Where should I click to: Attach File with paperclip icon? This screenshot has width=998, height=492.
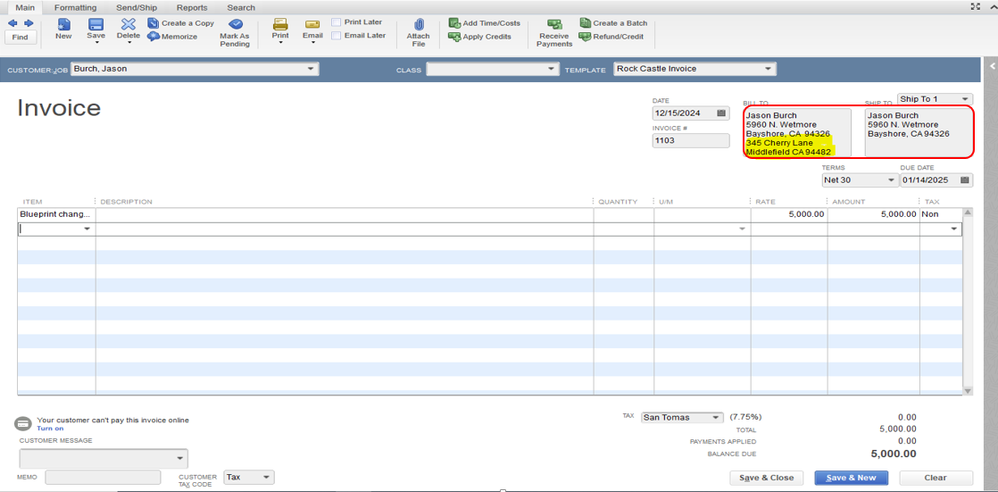(x=418, y=32)
